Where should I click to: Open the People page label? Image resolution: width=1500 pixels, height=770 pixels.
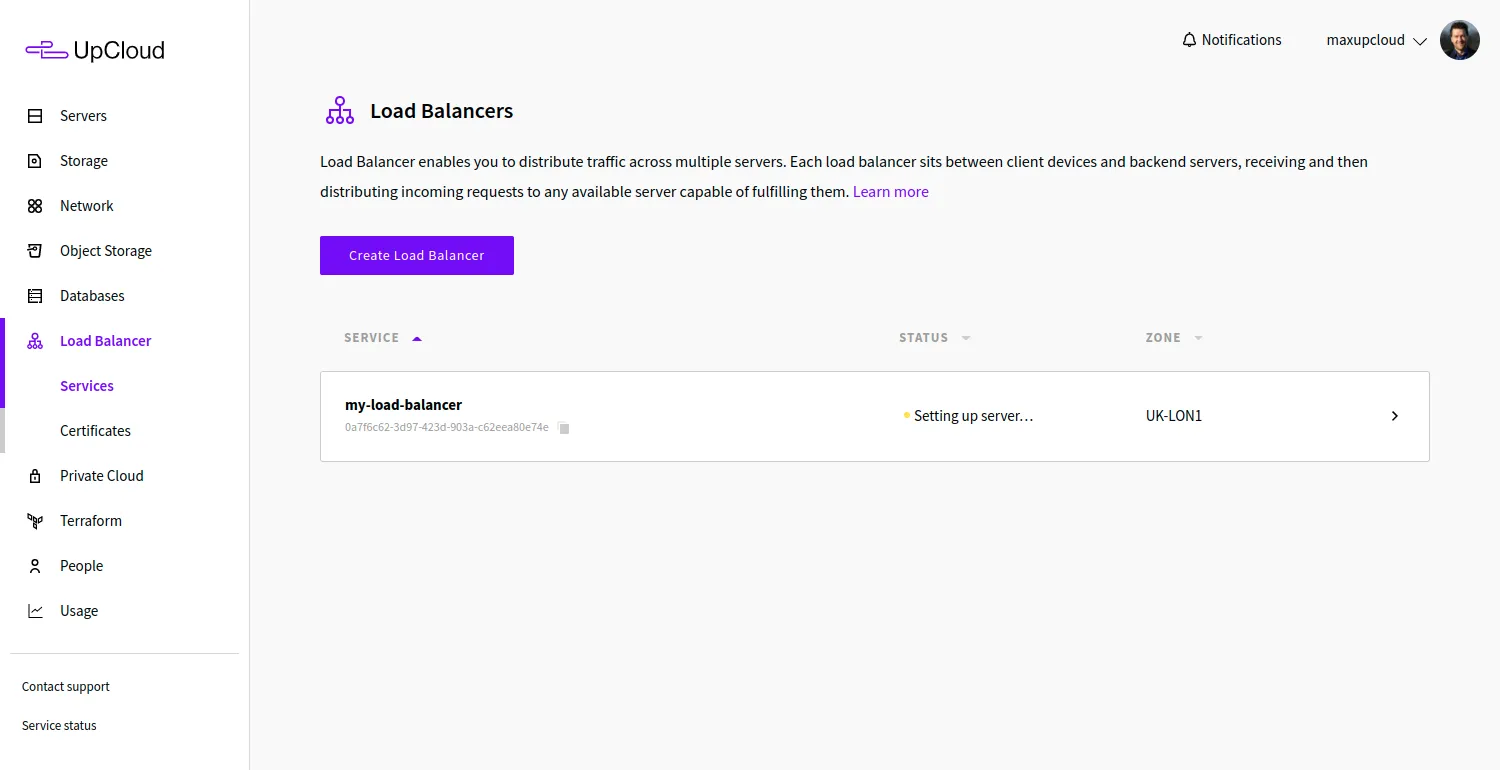(x=82, y=566)
